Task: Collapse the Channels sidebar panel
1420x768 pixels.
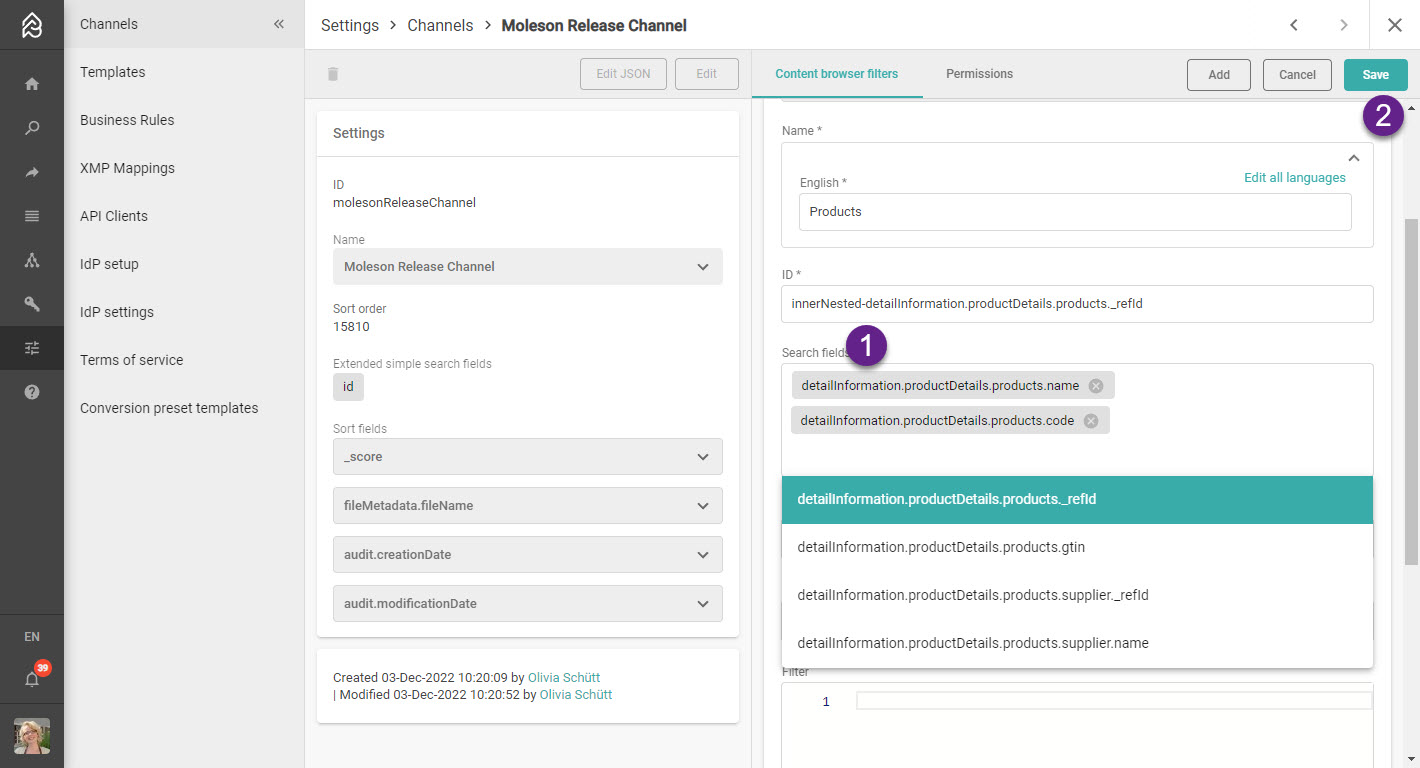Action: (279, 24)
